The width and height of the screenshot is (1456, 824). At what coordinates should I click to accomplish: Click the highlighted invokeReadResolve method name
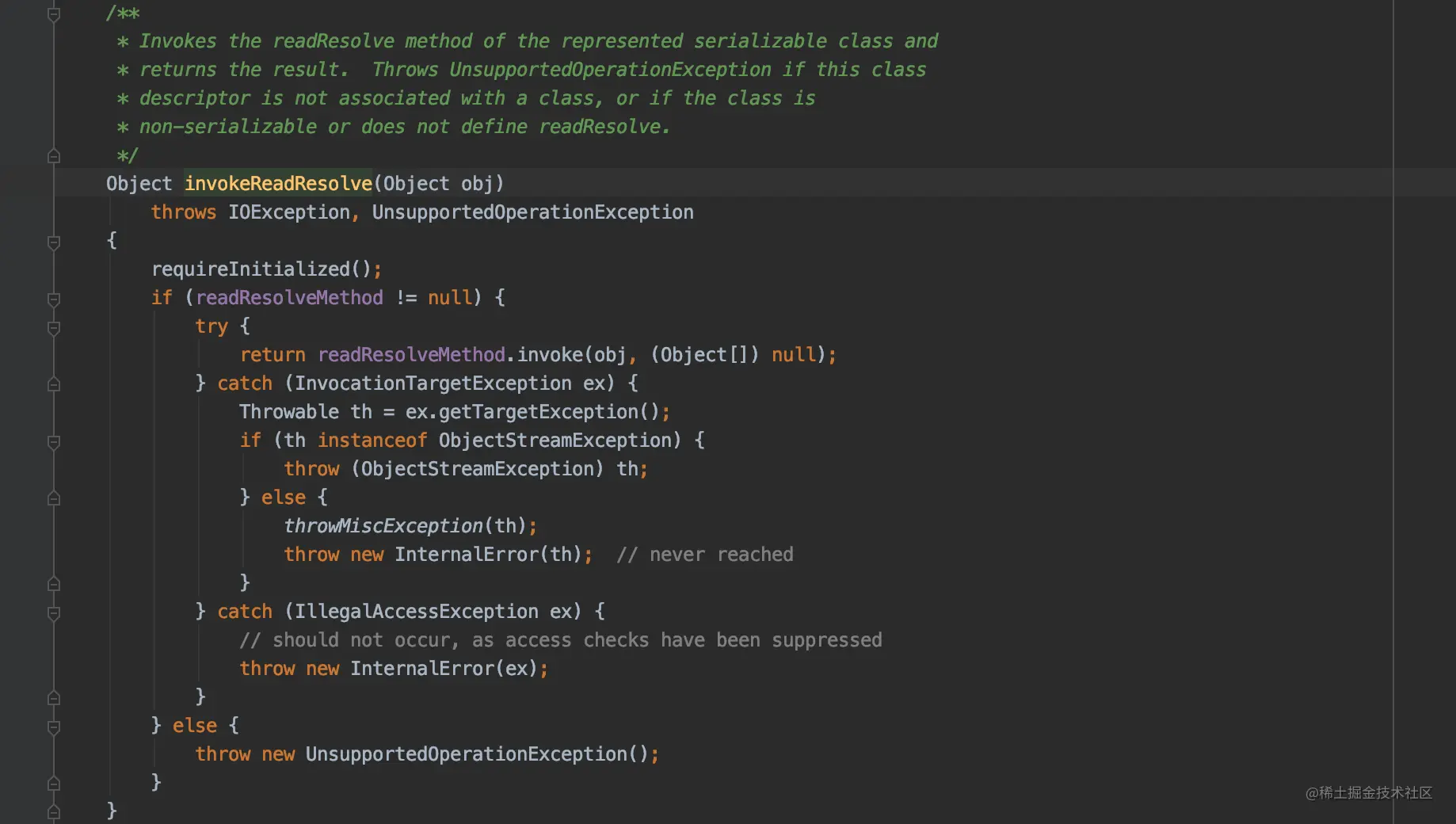point(278,184)
